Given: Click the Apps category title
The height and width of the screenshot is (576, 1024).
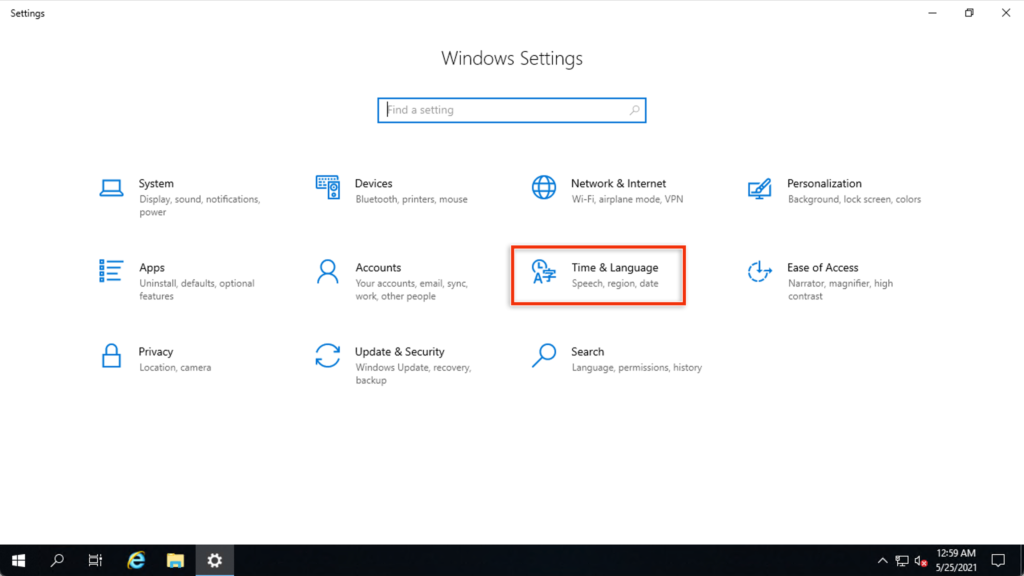Looking at the screenshot, I should [x=152, y=268].
